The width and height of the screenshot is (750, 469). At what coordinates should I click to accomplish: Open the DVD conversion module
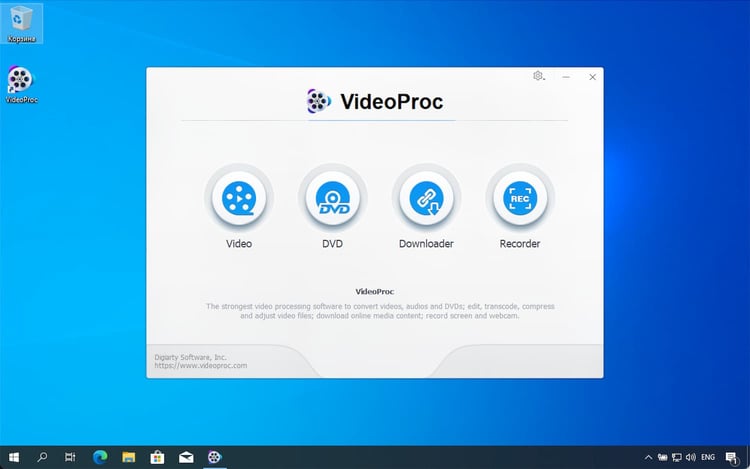click(332, 198)
